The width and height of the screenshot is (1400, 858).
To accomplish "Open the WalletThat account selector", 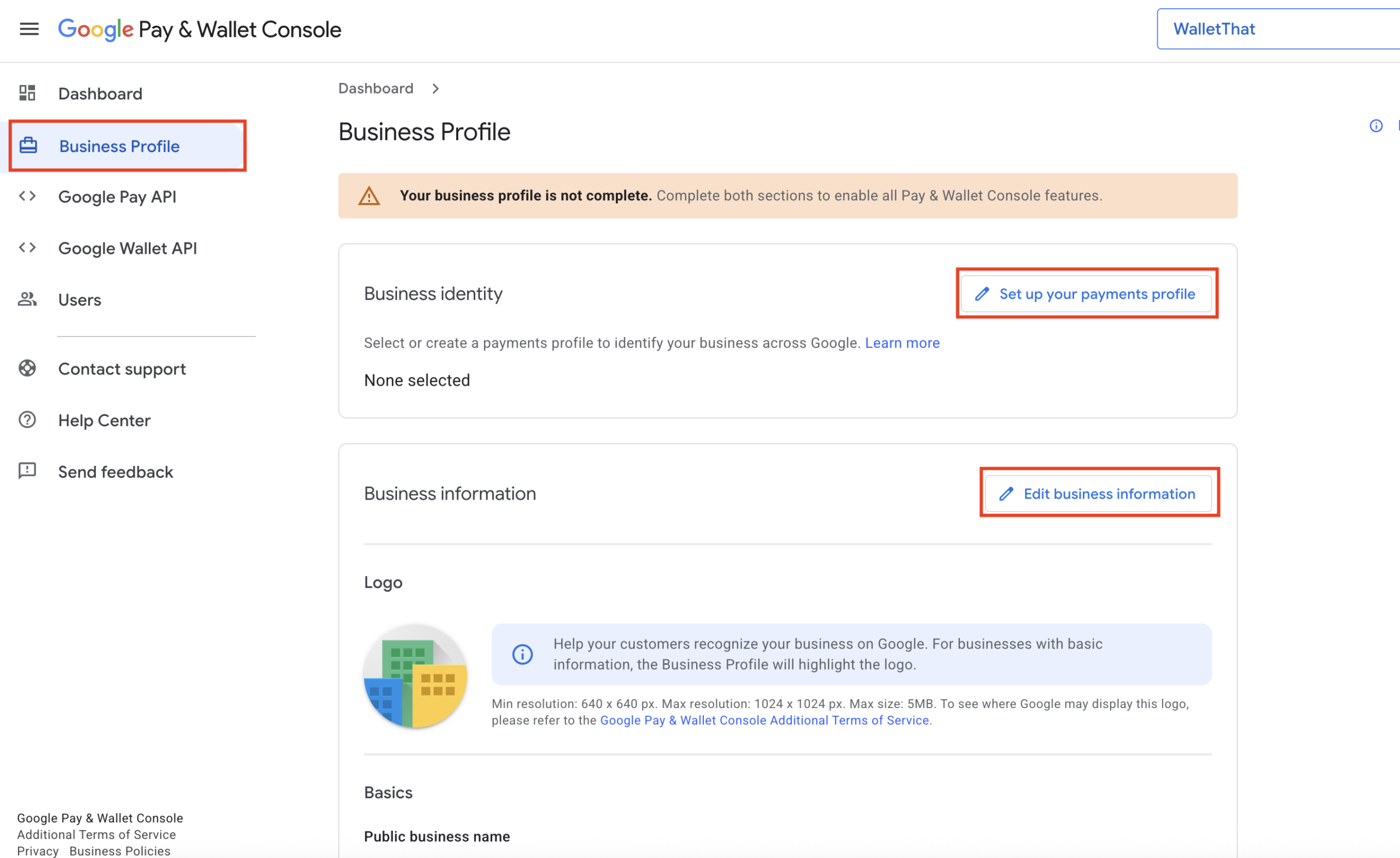I will [1278, 29].
